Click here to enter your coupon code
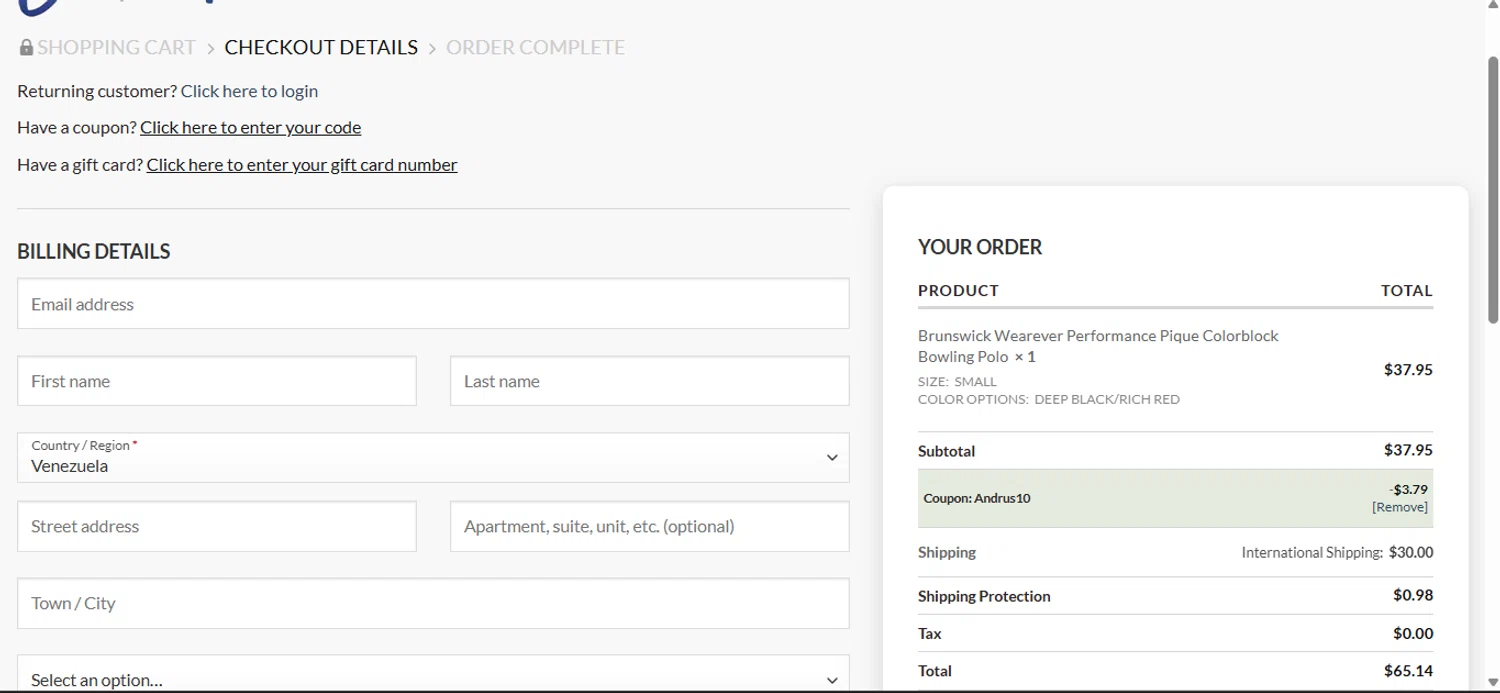Image resolution: width=1500 pixels, height=693 pixels. pyautogui.click(x=250, y=127)
